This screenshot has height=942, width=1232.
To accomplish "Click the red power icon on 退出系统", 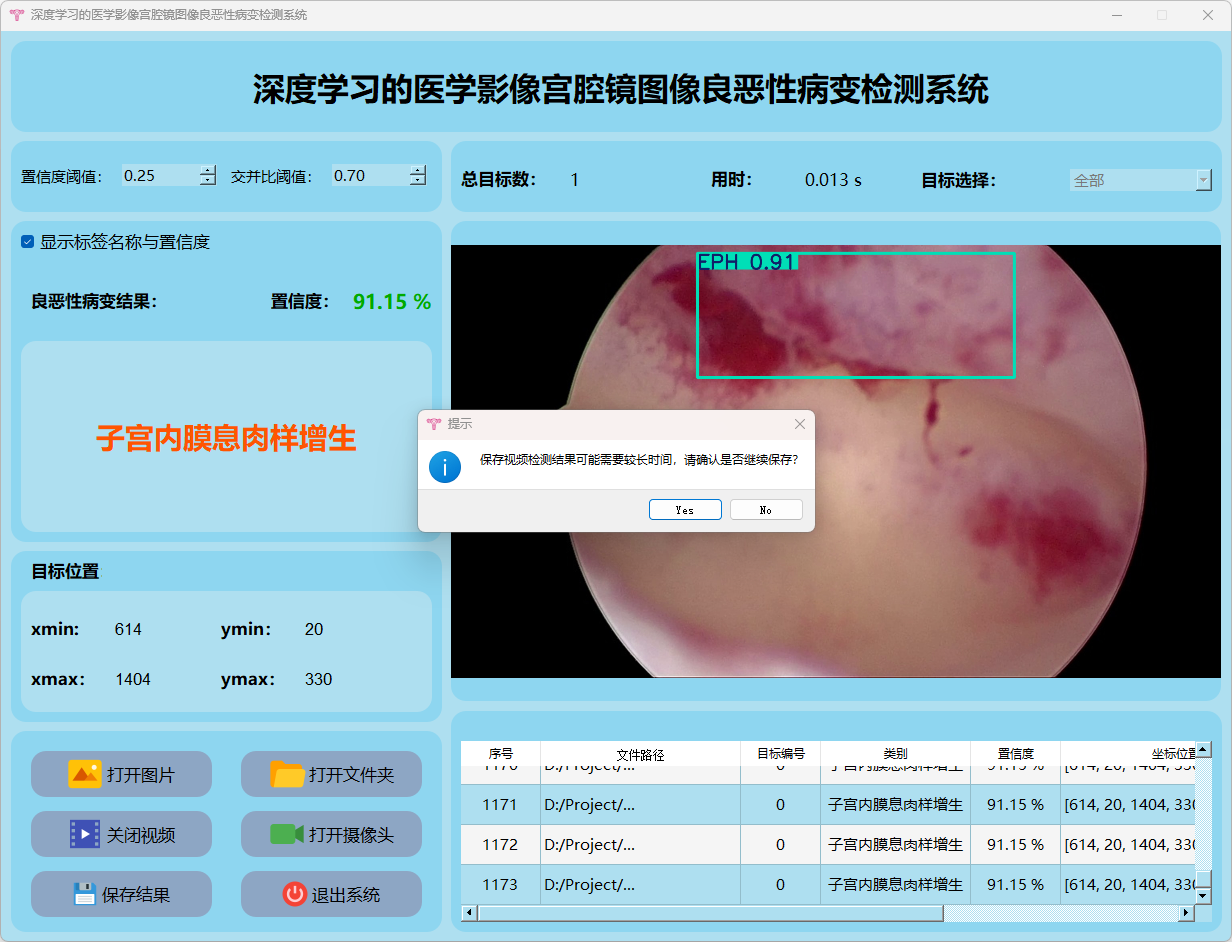I will point(294,894).
